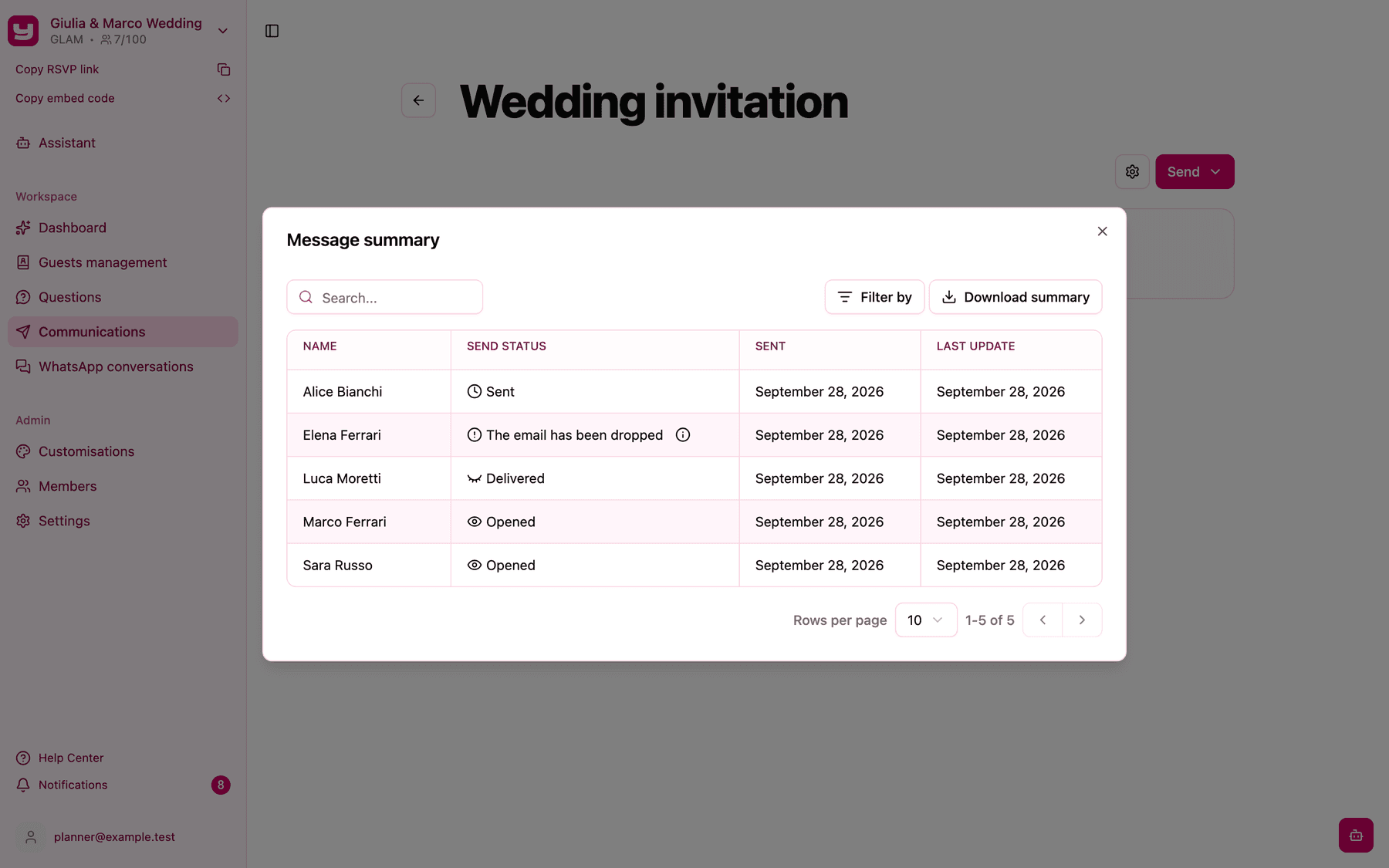Close the Message summary dialog
This screenshot has width=1389, height=868.
(x=1102, y=231)
